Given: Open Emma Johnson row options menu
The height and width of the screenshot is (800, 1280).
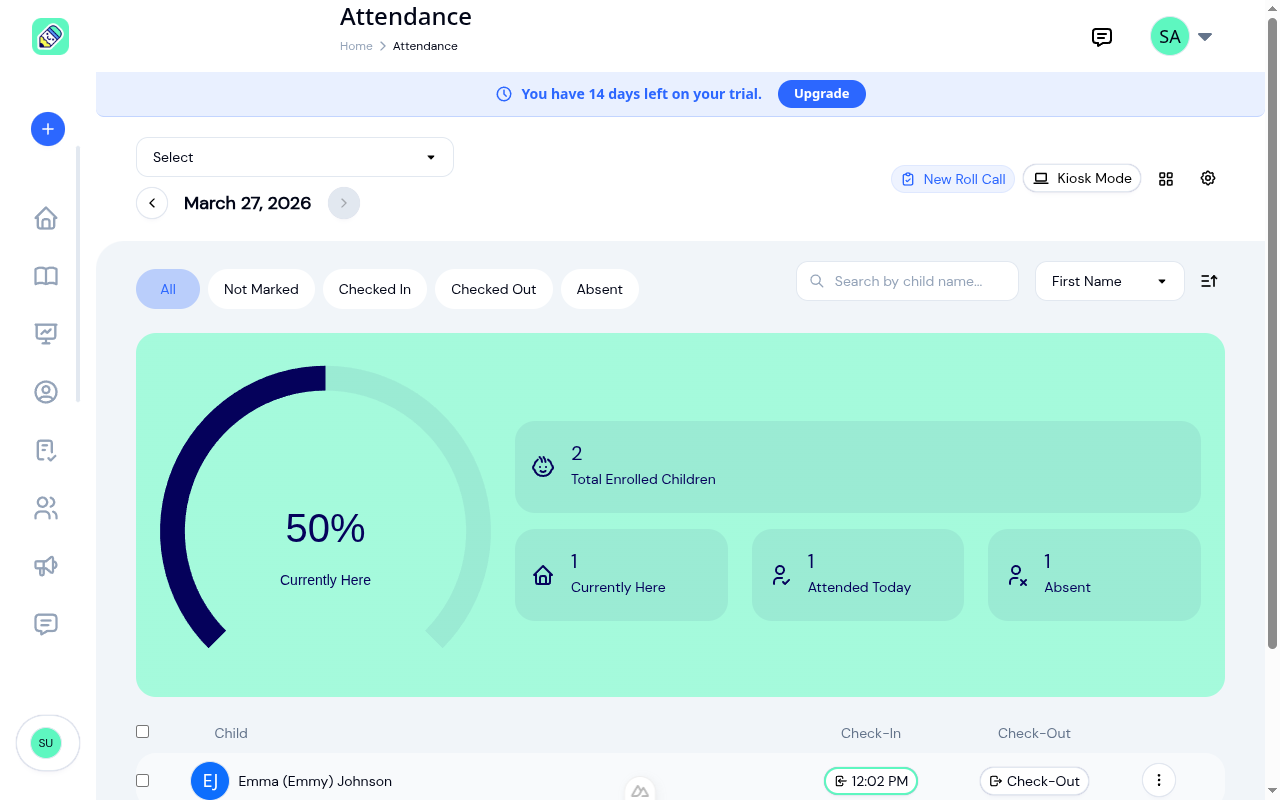Looking at the screenshot, I should [1159, 780].
